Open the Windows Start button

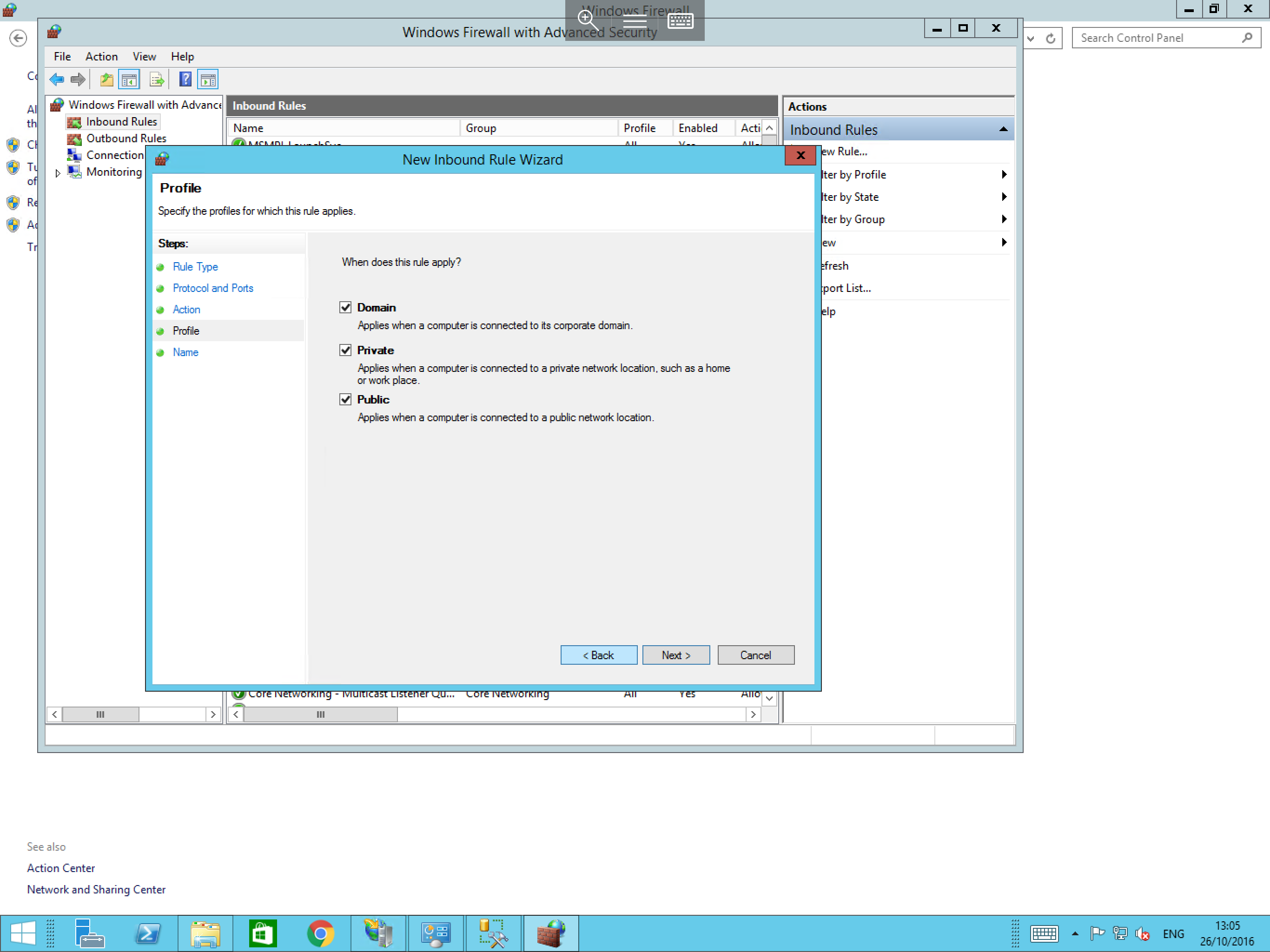click(x=23, y=933)
